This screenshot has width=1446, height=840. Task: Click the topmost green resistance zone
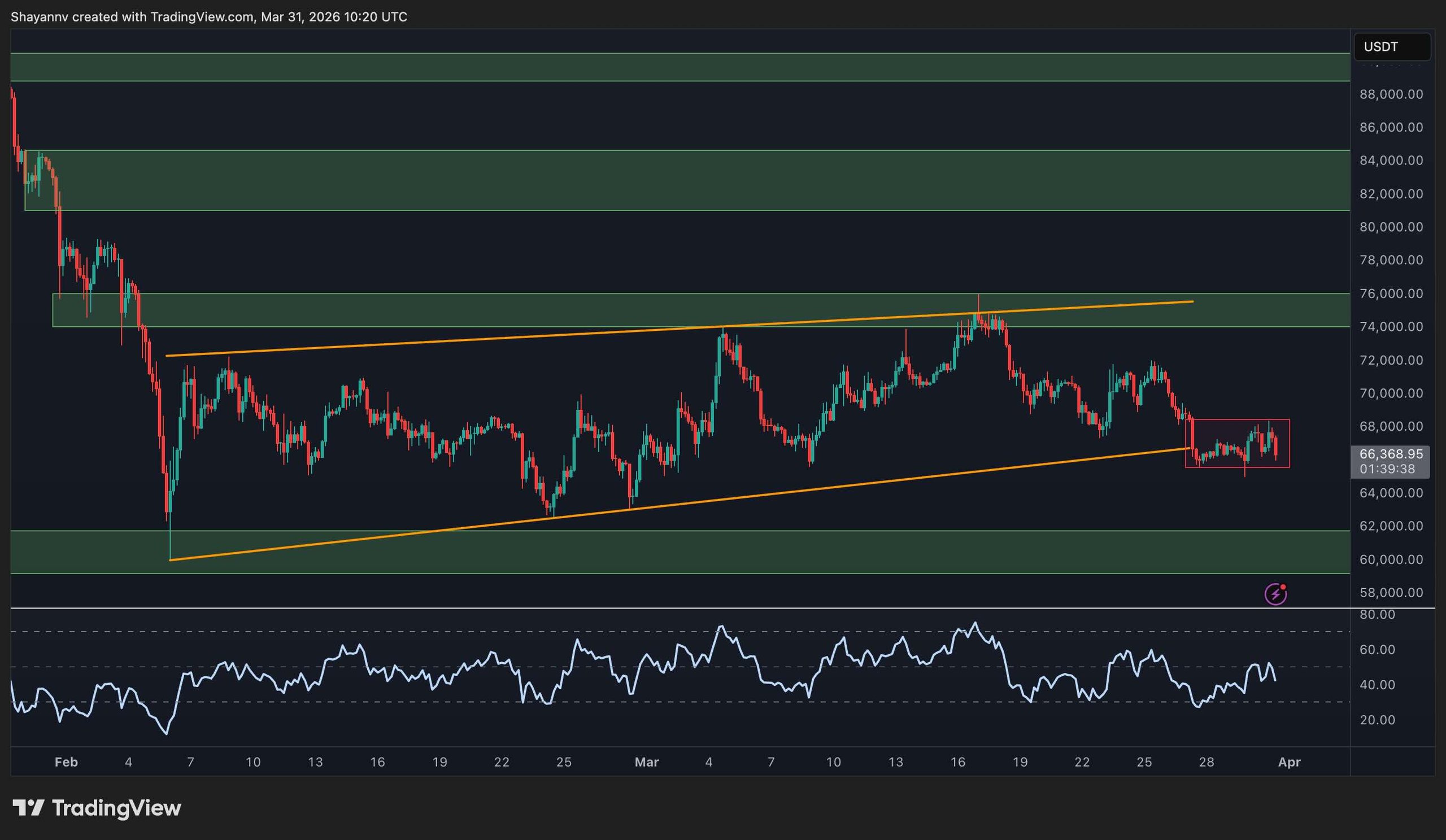pyautogui.click(x=677, y=67)
